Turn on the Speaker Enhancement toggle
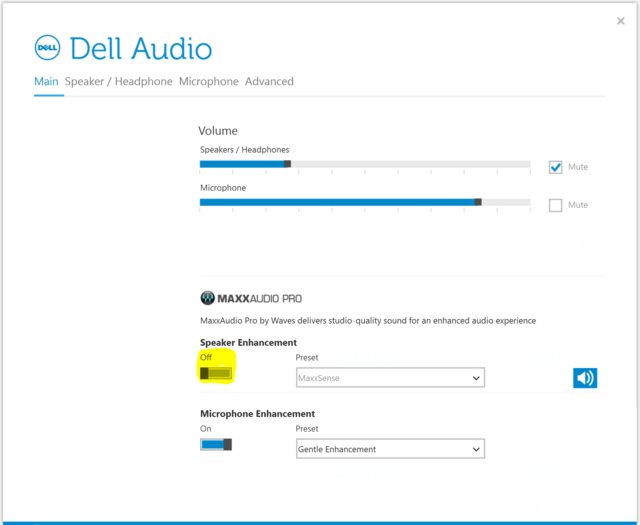Screen dimensions: 640x525 click(x=216, y=373)
